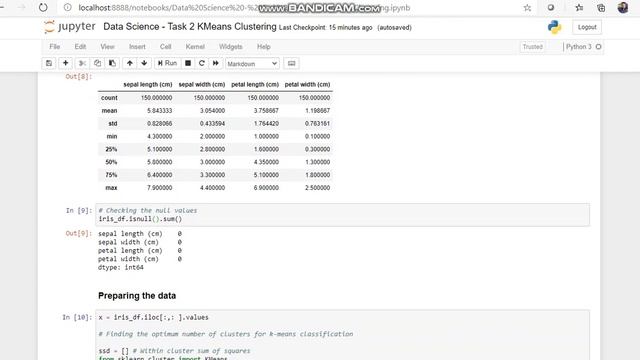Open the browser profile avatar
Viewport: 640px width, 360px height.
click(623, 7)
